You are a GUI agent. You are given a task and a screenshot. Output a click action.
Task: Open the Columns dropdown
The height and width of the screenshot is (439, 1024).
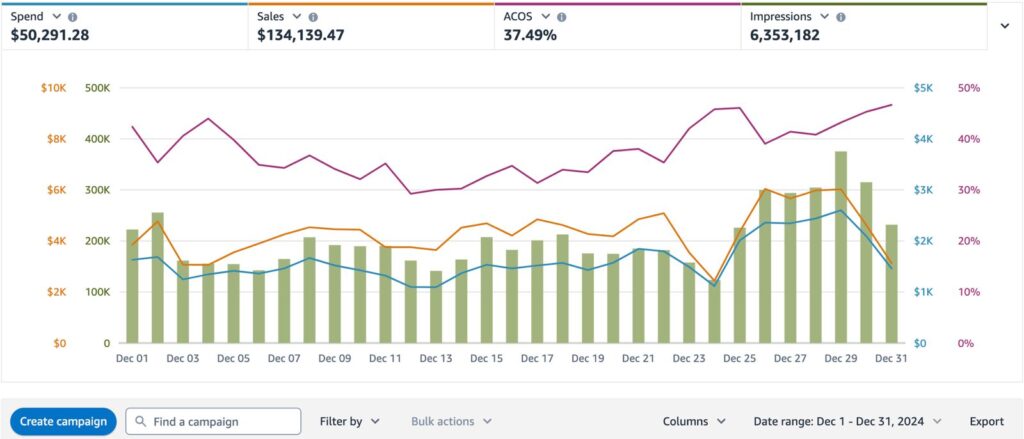pos(693,422)
